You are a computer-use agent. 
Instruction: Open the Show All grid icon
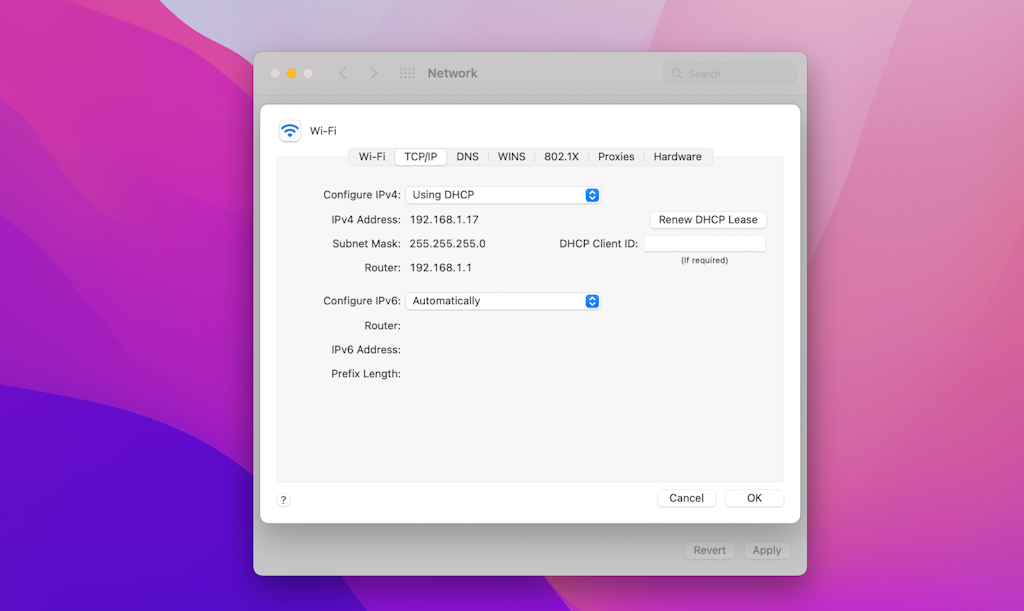[x=407, y=72]
